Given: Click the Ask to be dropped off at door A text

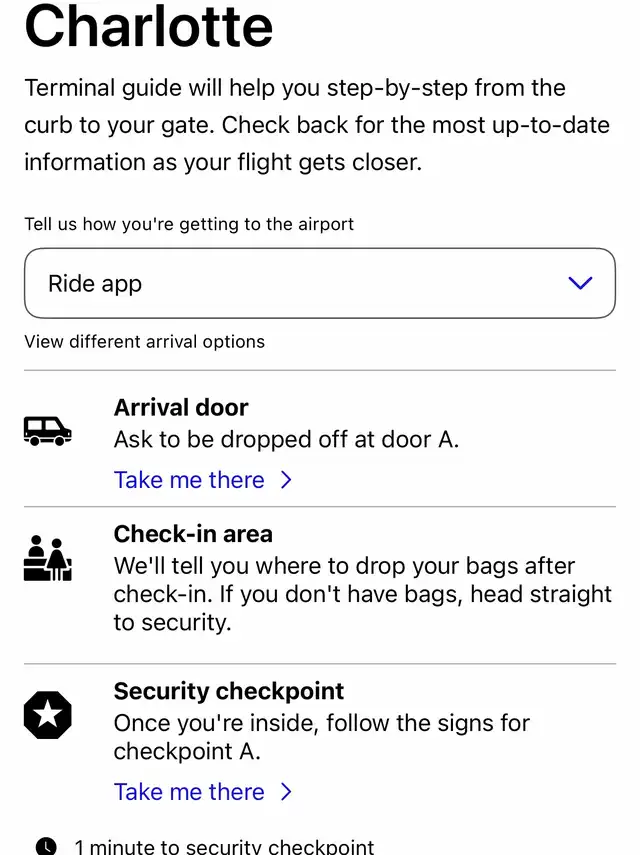Looking at the screenshot, I should click(286, 439).
